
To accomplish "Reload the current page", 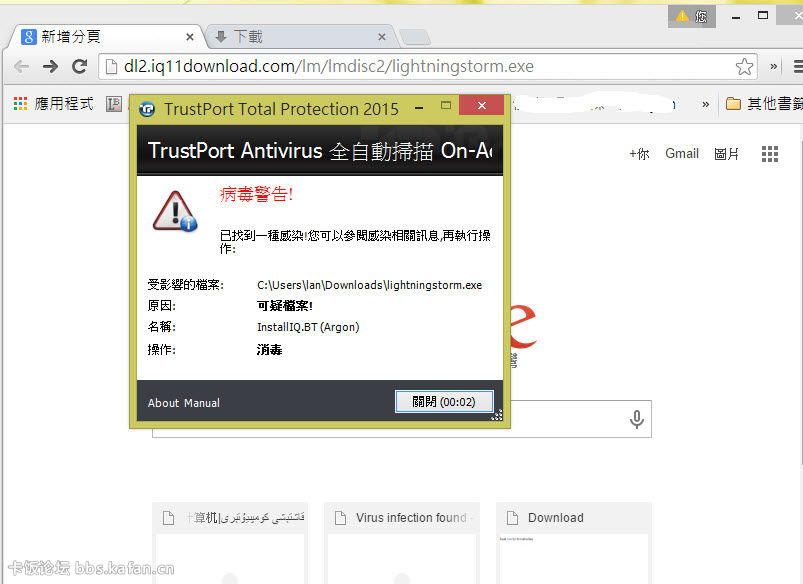I will click(79, 67).
